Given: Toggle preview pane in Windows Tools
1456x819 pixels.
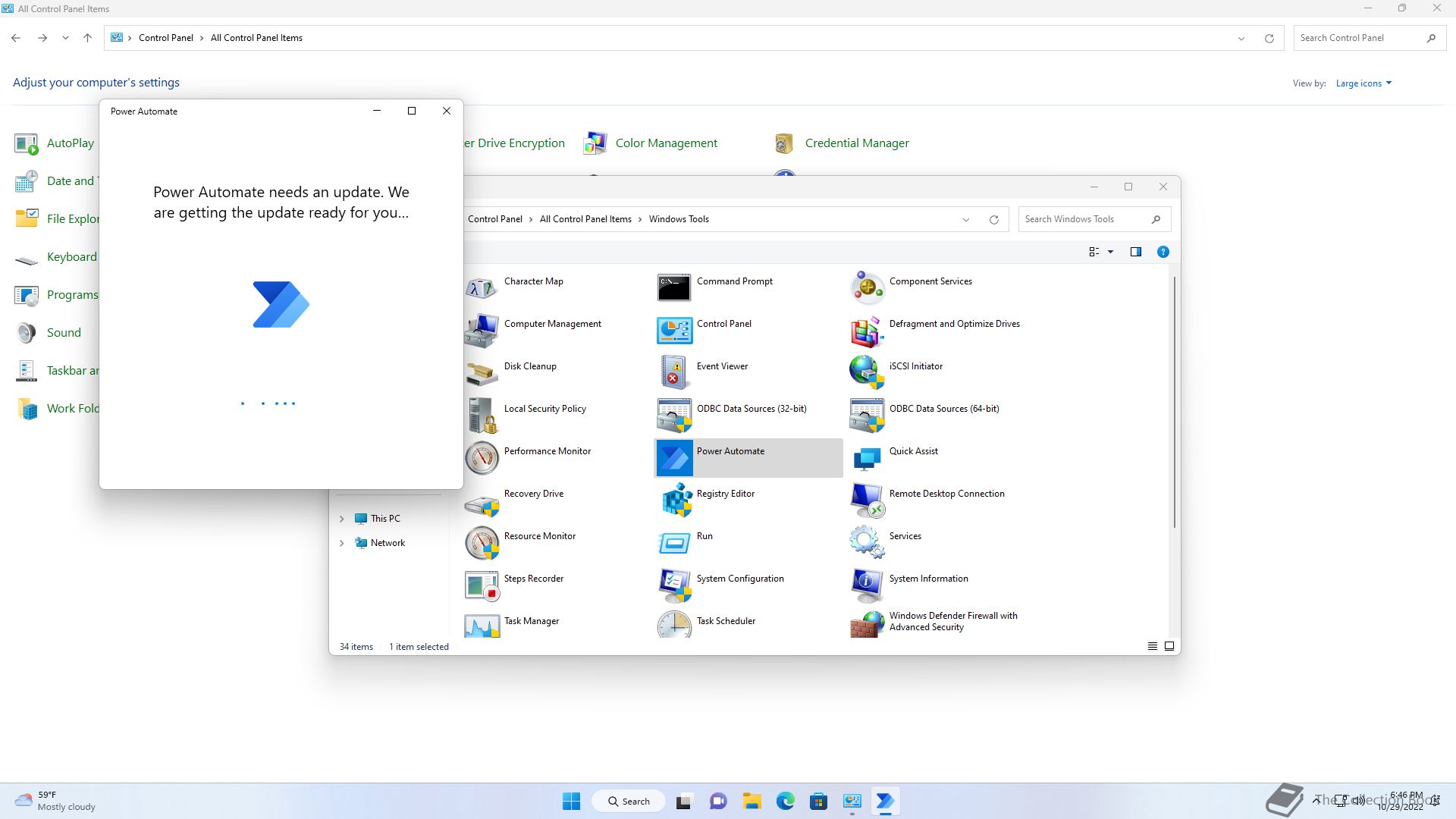Looking at the screenshot, I should [x=1136, y=252].
